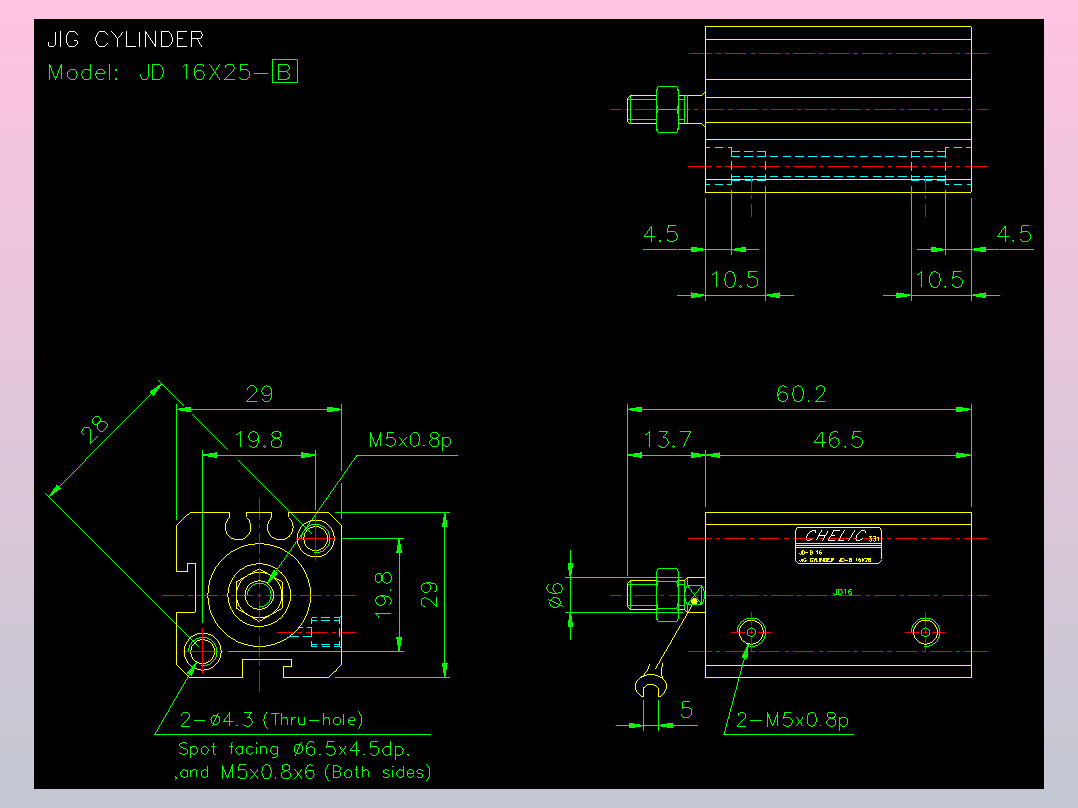Click the horizontal 19.8 hole pitch dimension
The width and height of the screenshot is (1078, 808).
tap(258, 439)
